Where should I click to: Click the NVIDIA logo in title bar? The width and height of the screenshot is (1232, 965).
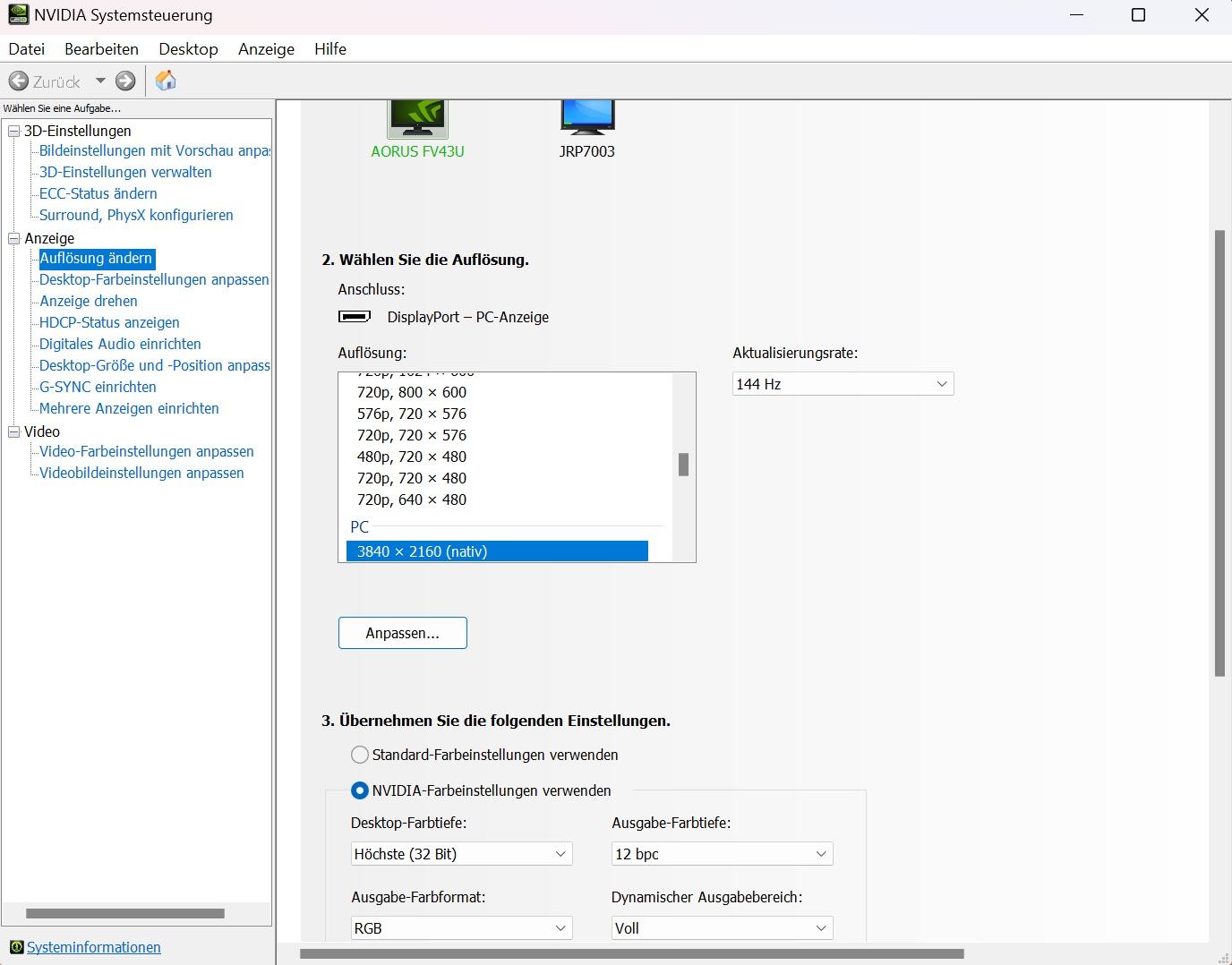tap(18, 15)
